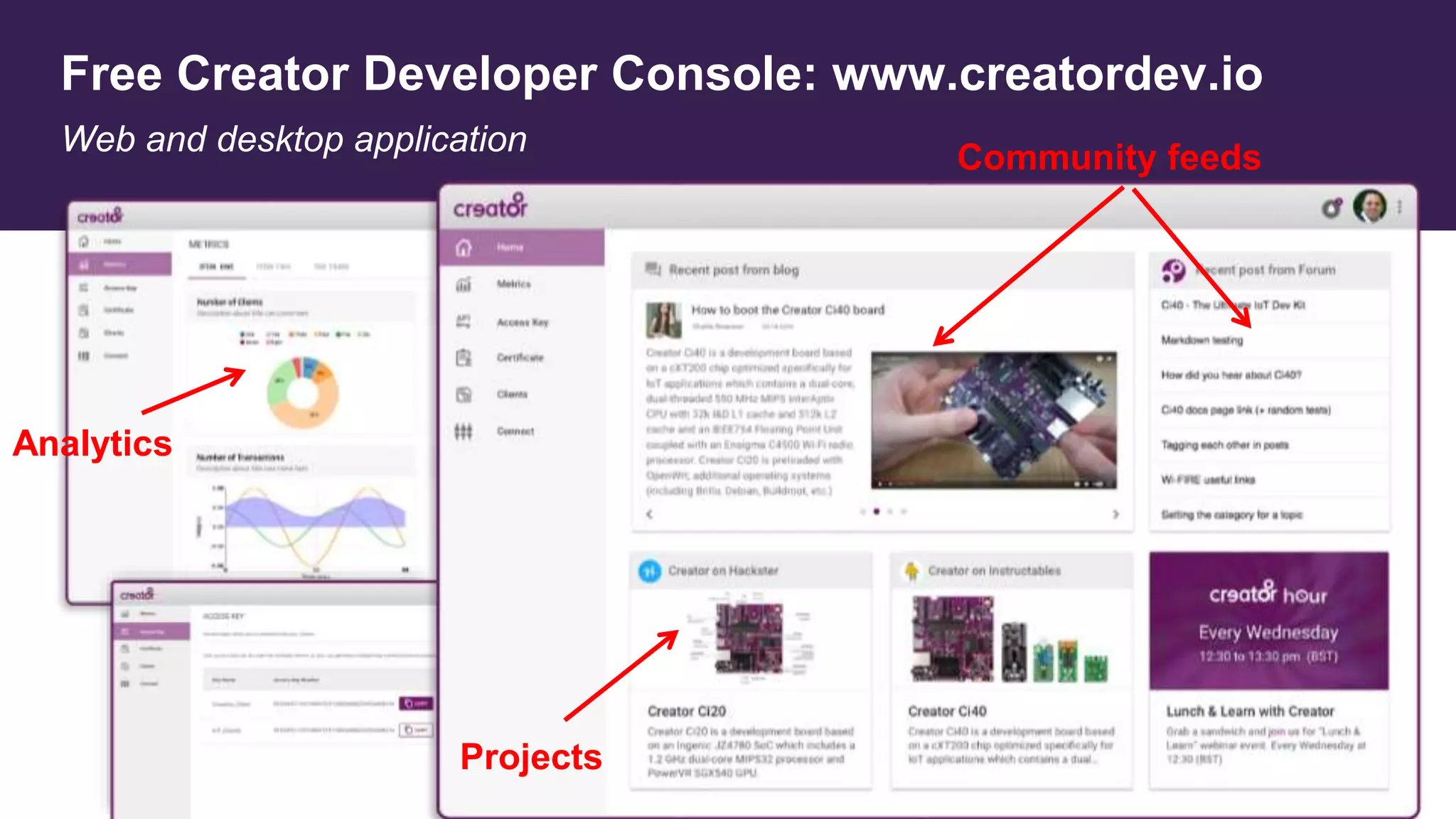Select second tab under METRICS heading
The width and height of the screenshot is (1456, 819).
[274, 267]
